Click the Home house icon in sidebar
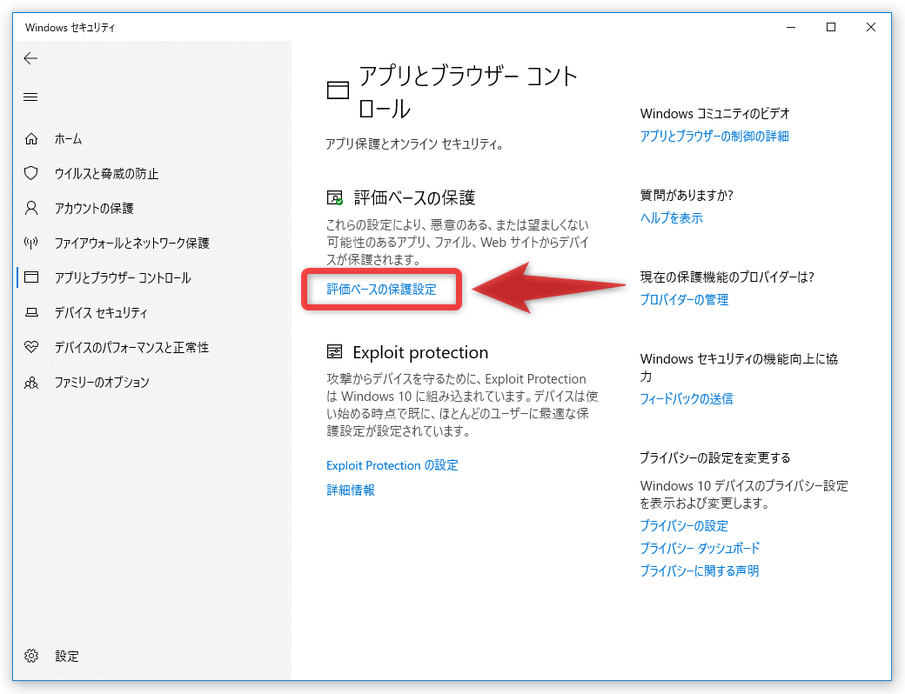This screenshot has height=694, width=905. pyautogui.click(x=31, y=139)
